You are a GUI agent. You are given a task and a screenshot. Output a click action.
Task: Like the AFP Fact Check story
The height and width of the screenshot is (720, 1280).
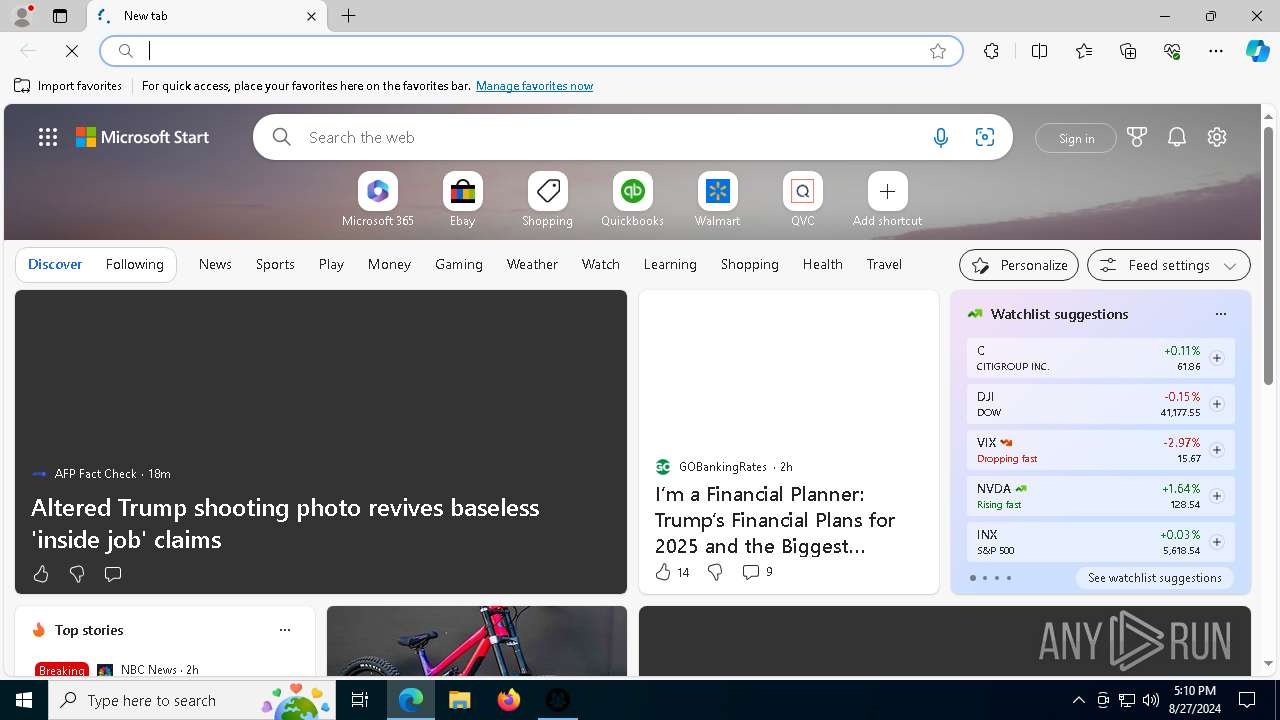pos(41,574)
